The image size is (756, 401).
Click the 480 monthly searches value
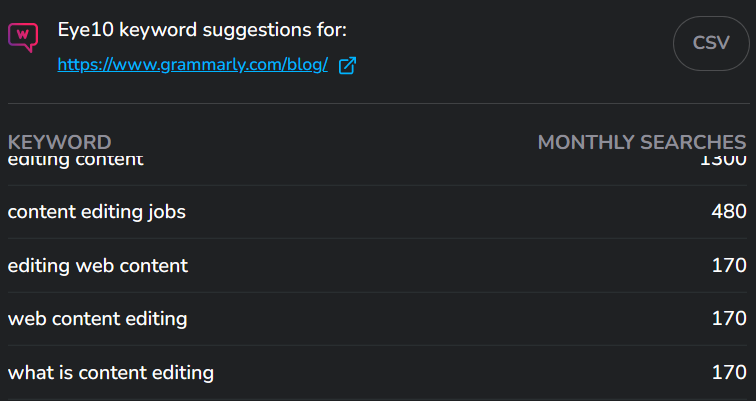tap(729, 212)
